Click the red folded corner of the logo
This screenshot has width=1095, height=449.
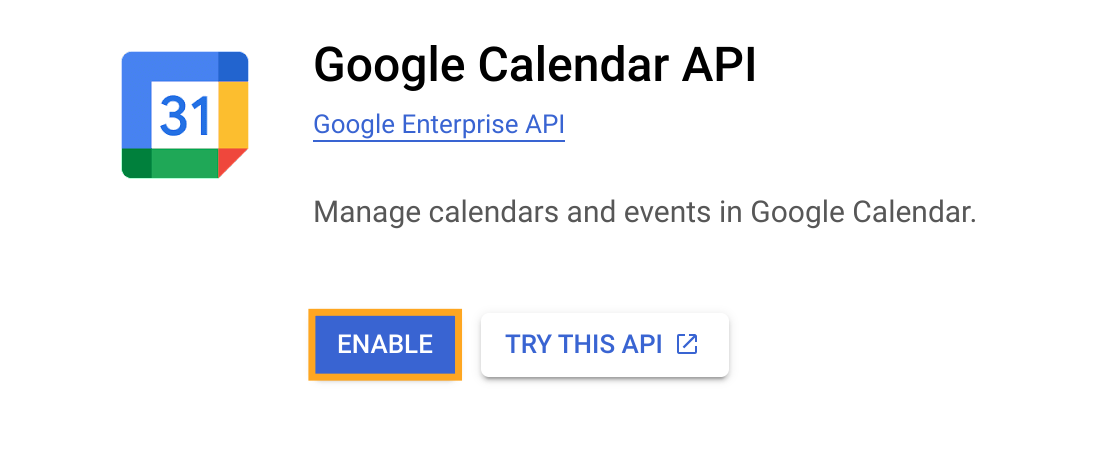230,161
